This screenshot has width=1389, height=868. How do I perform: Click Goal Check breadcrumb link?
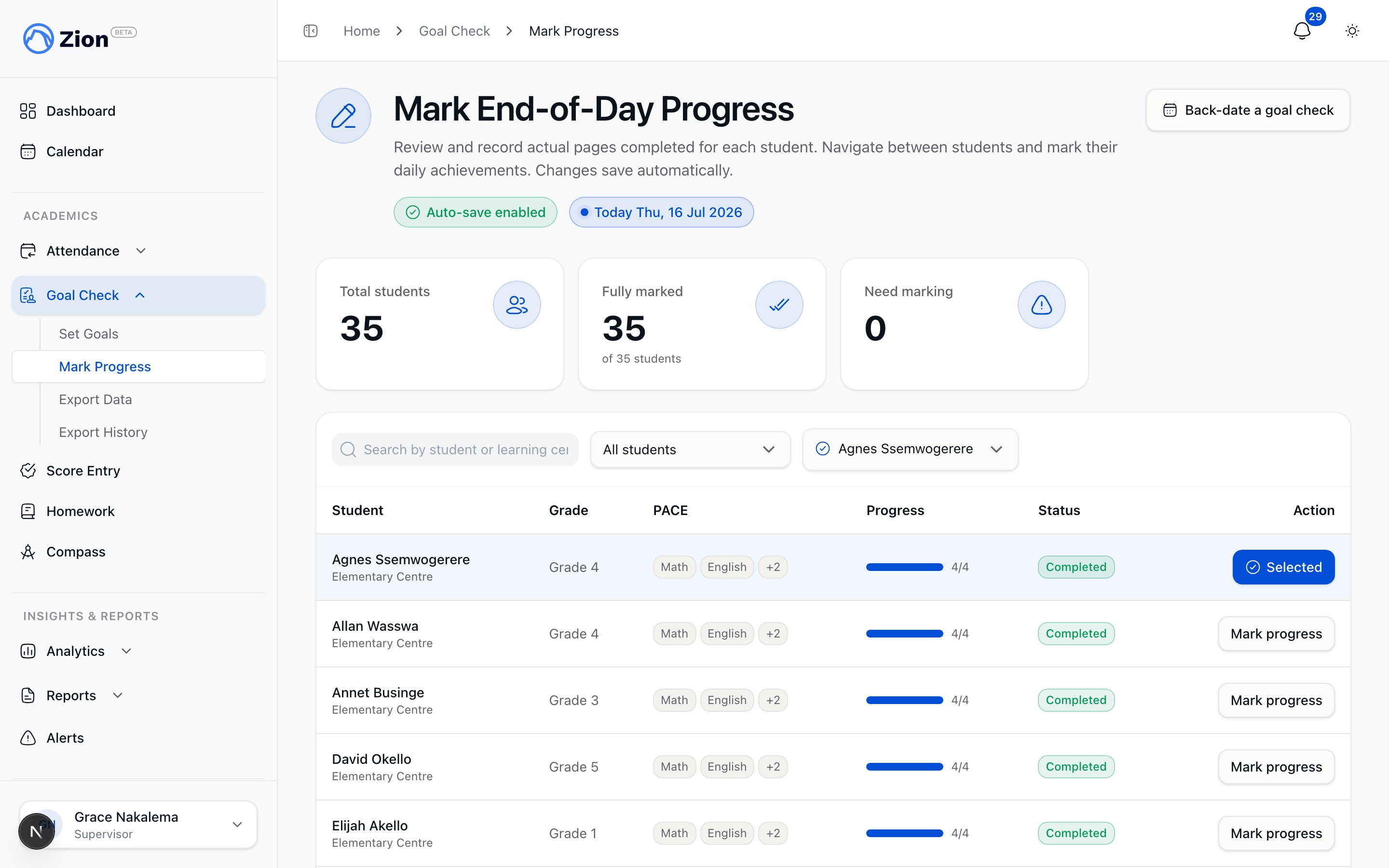coord(454,31)
